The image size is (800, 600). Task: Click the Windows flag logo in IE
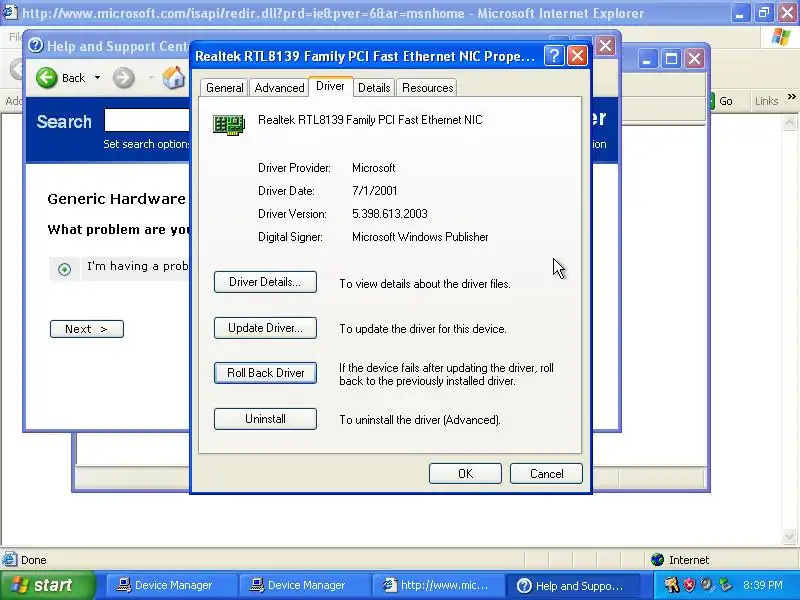pos(781,37)
